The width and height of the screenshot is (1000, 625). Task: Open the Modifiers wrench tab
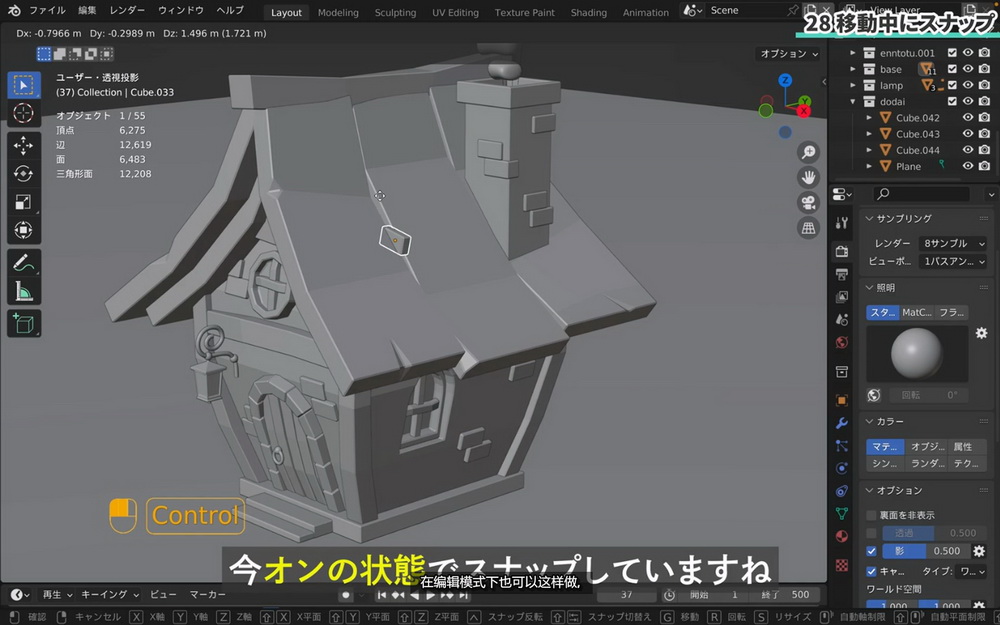click(842, 423)
